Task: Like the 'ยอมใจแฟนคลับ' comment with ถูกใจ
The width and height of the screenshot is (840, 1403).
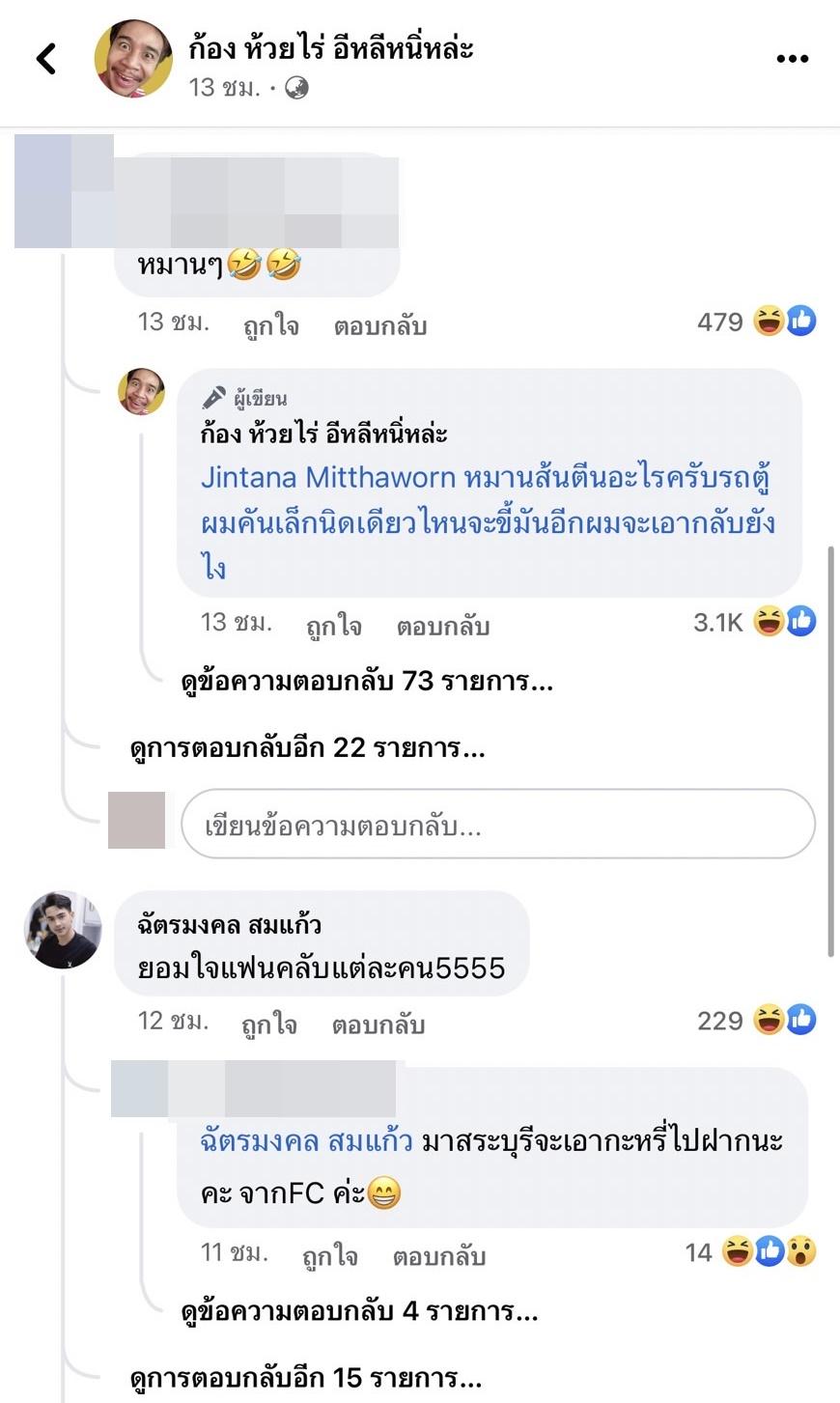Action: click(269, 1024)
